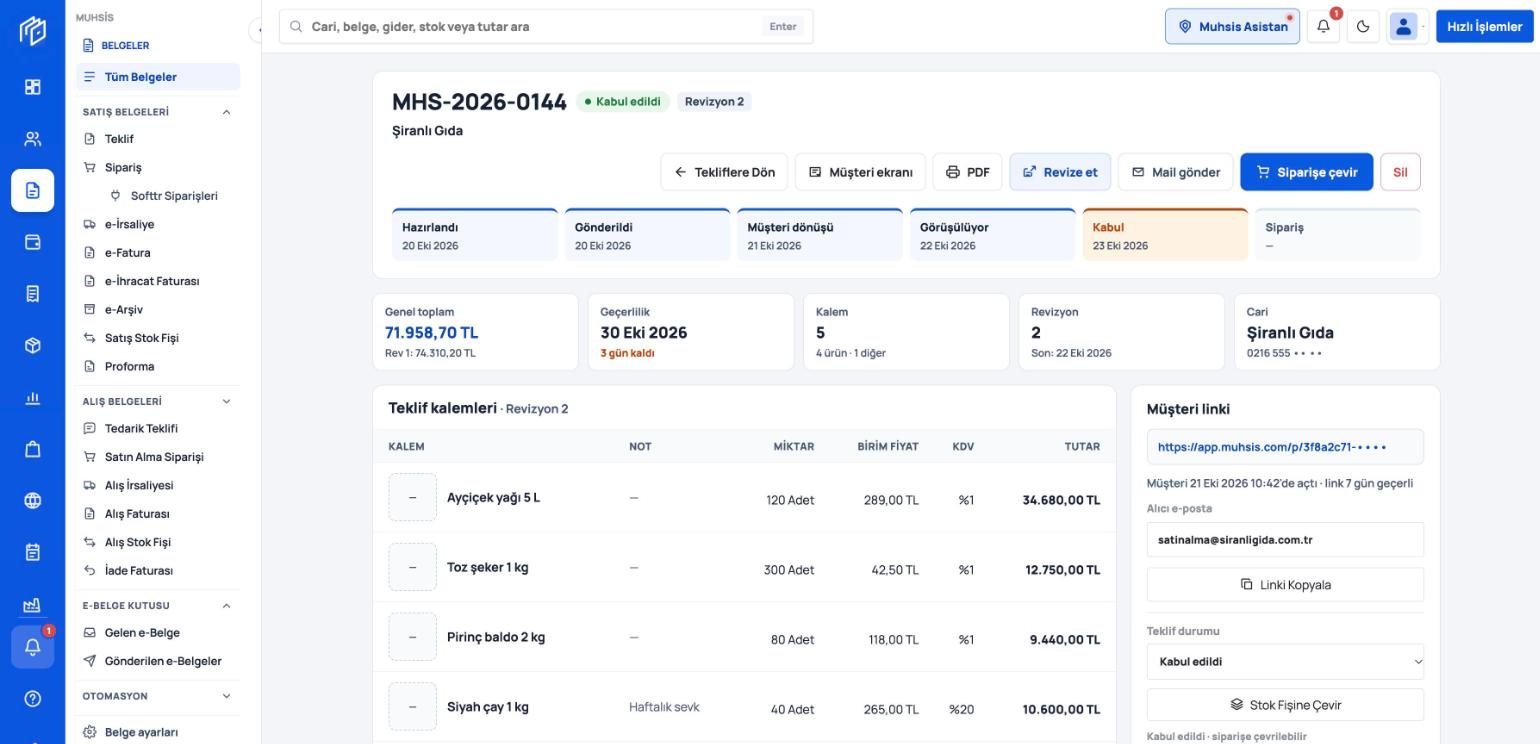
Task: Focus the global search field
Action: [x=546, y=27]
